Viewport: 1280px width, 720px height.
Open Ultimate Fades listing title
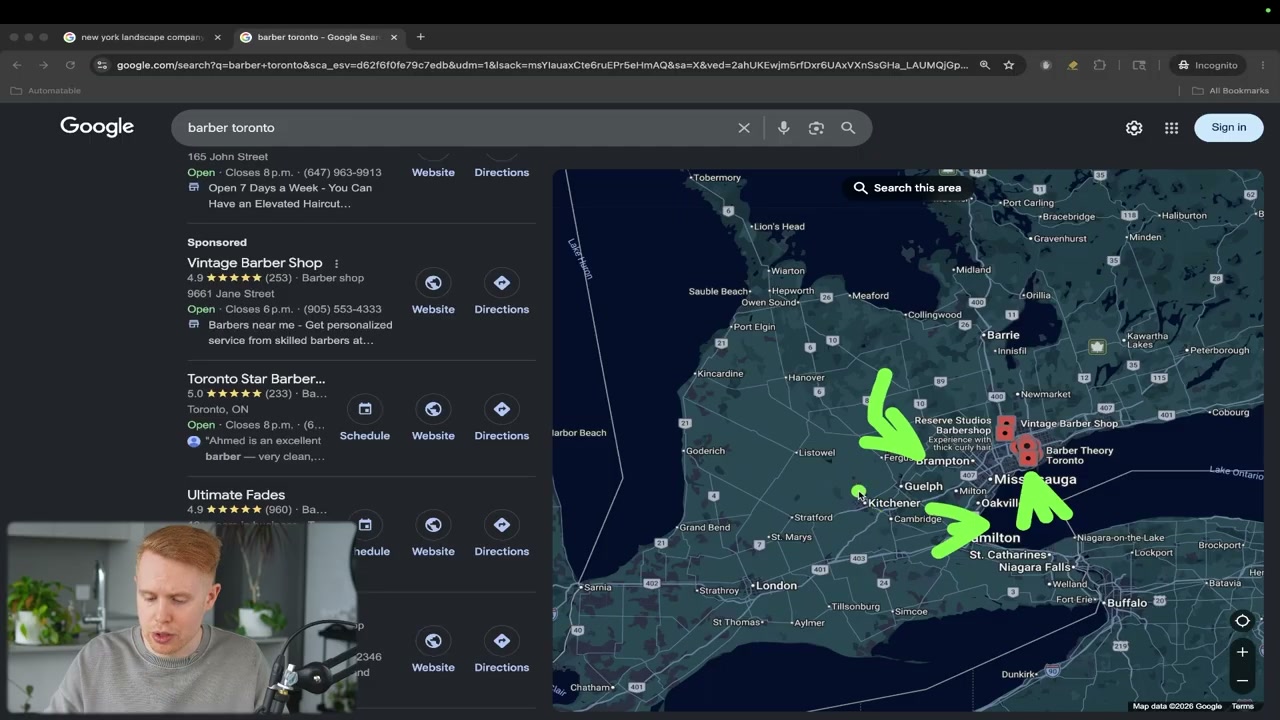236,495
